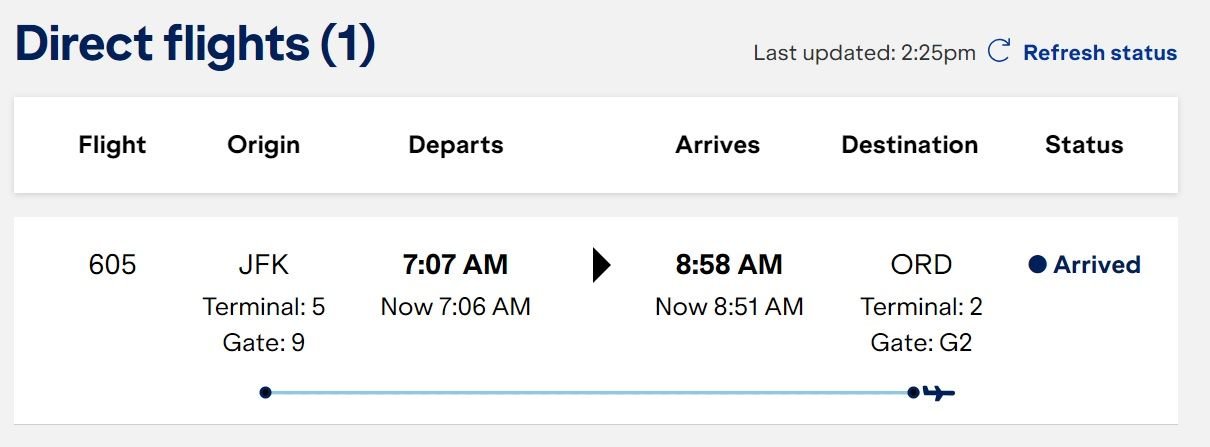This screenshot has height=447, width=1210.
Task: Click the ORD destination airport code
Action: click(x=921, y=265)
